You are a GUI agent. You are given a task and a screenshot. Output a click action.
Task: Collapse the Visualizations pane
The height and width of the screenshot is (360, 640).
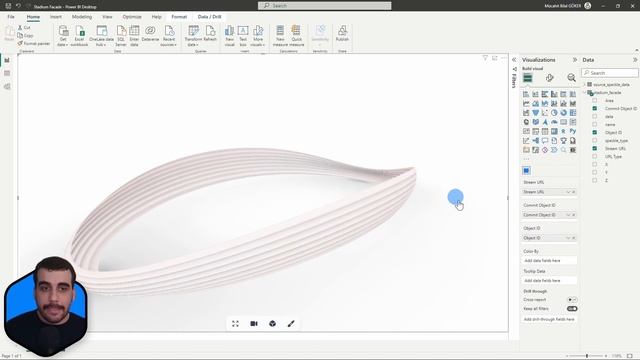point(575,60)
